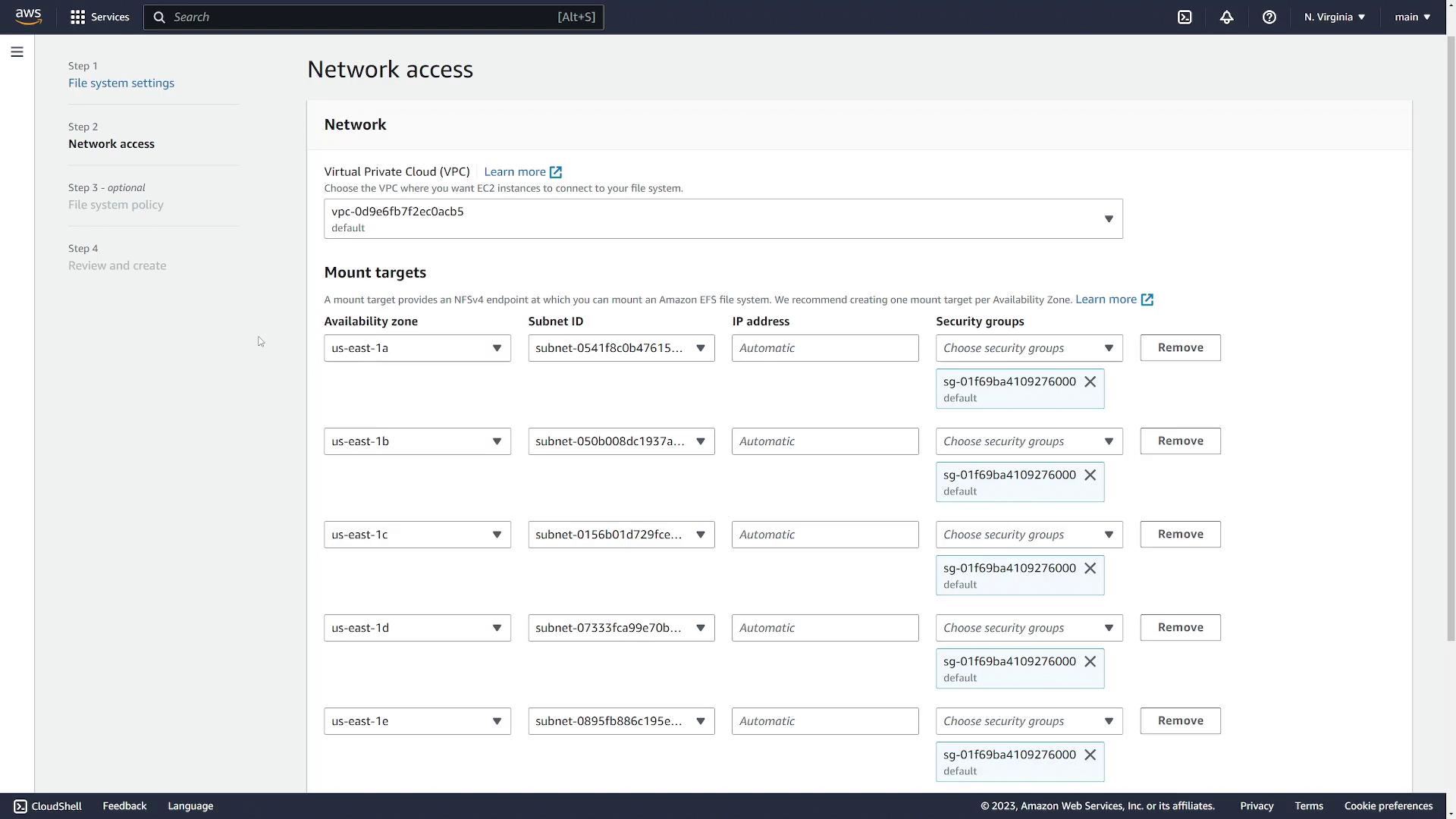Click the CloudShell icon at bottom left

(x=20, y=806)
